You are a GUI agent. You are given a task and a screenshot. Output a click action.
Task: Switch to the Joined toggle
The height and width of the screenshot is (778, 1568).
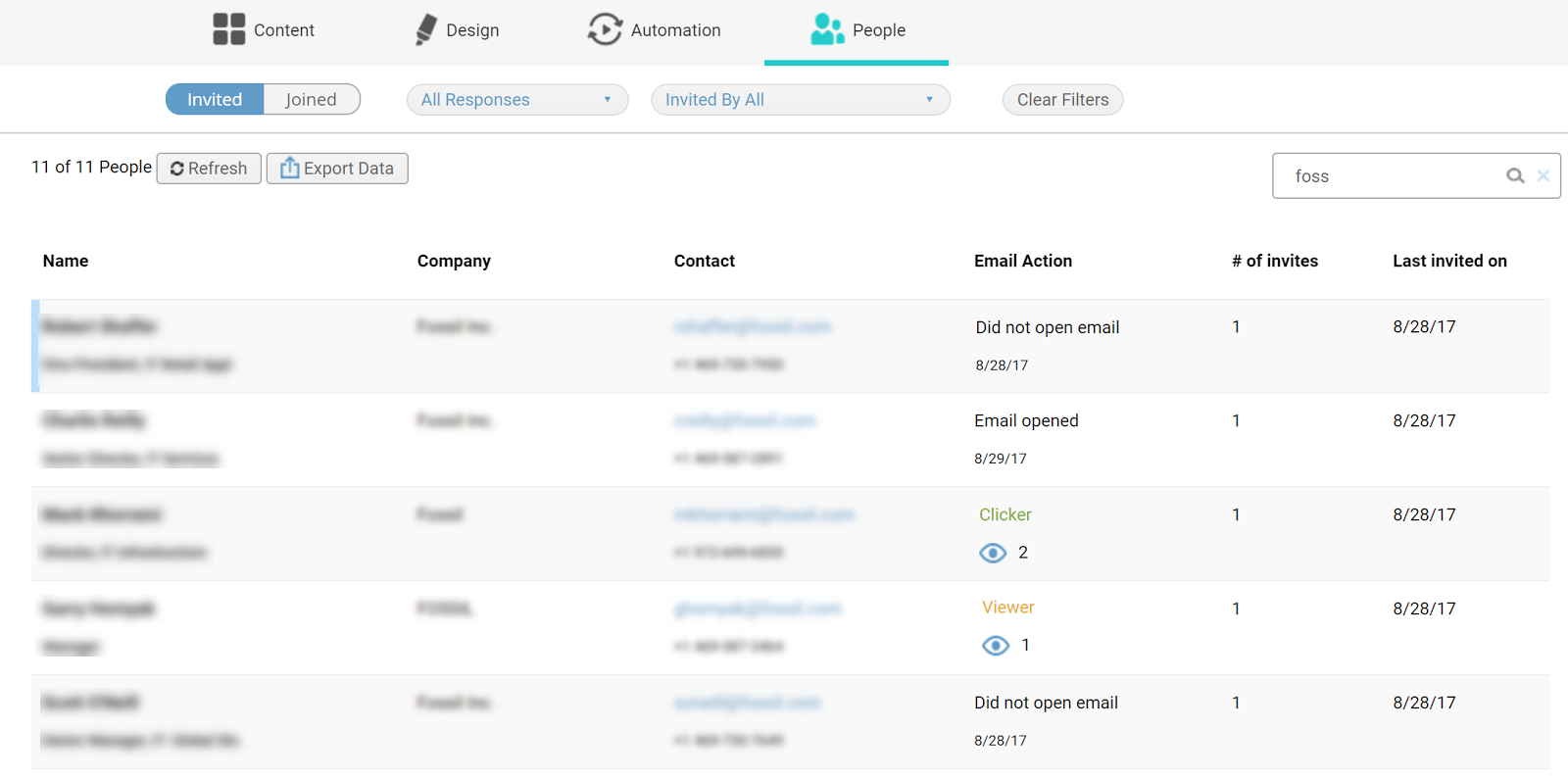(x=311, y=100)
